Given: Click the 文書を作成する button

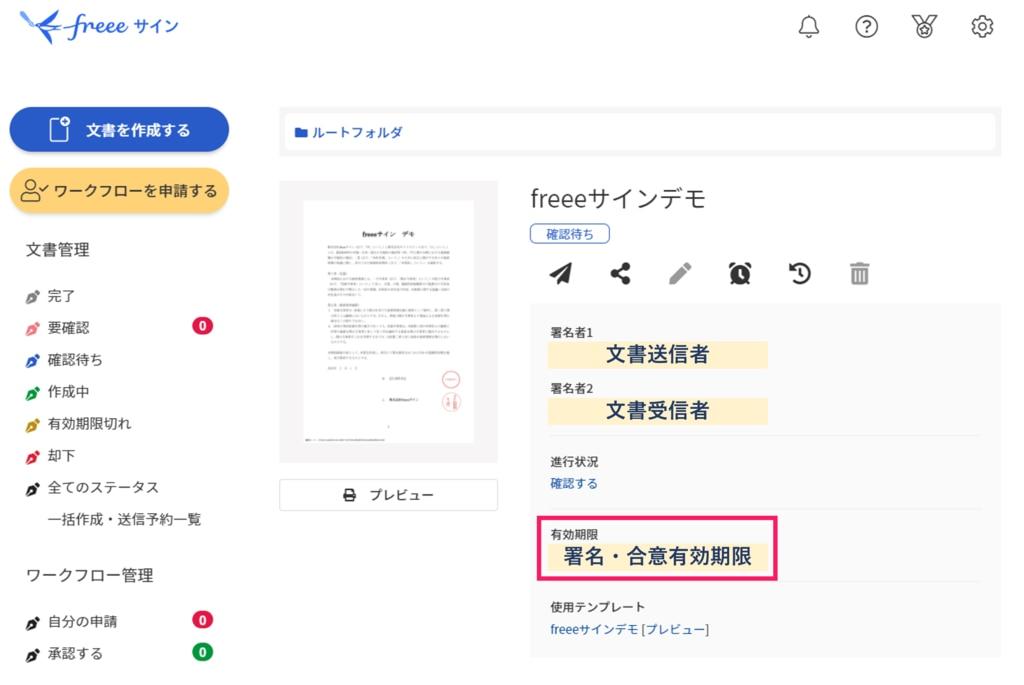Looking at the screenshot, I should point(119,129).
